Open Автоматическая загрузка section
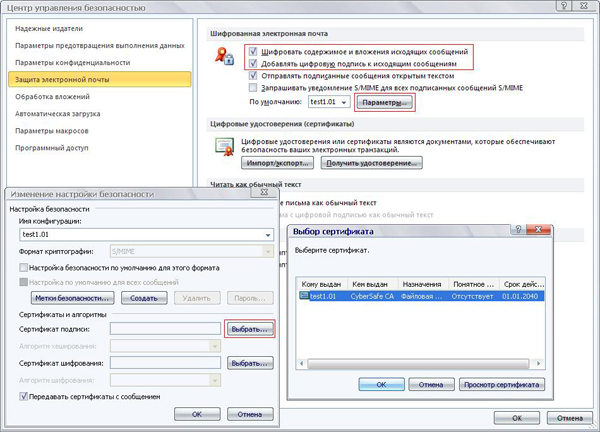 click(57, 114)
